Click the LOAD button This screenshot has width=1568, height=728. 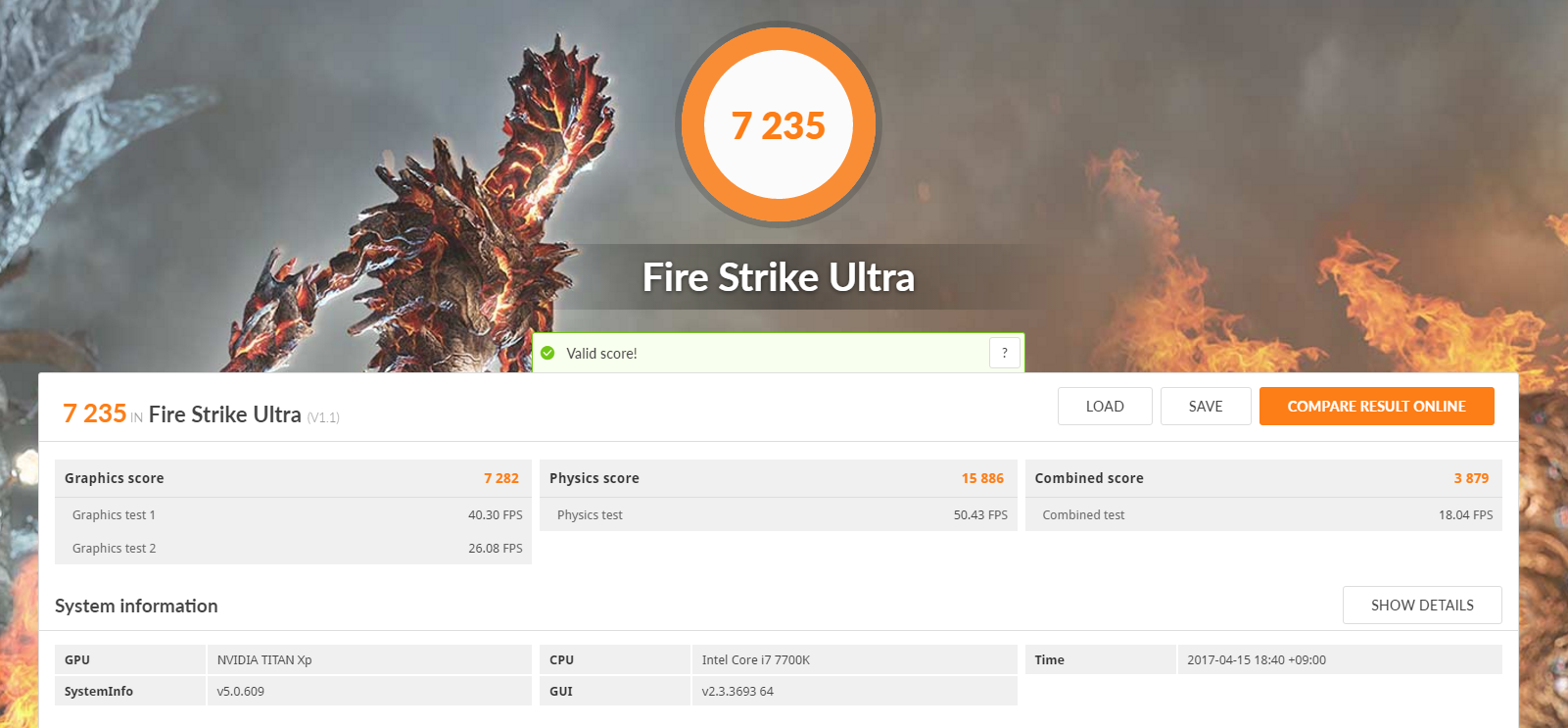coord(1105,407)
